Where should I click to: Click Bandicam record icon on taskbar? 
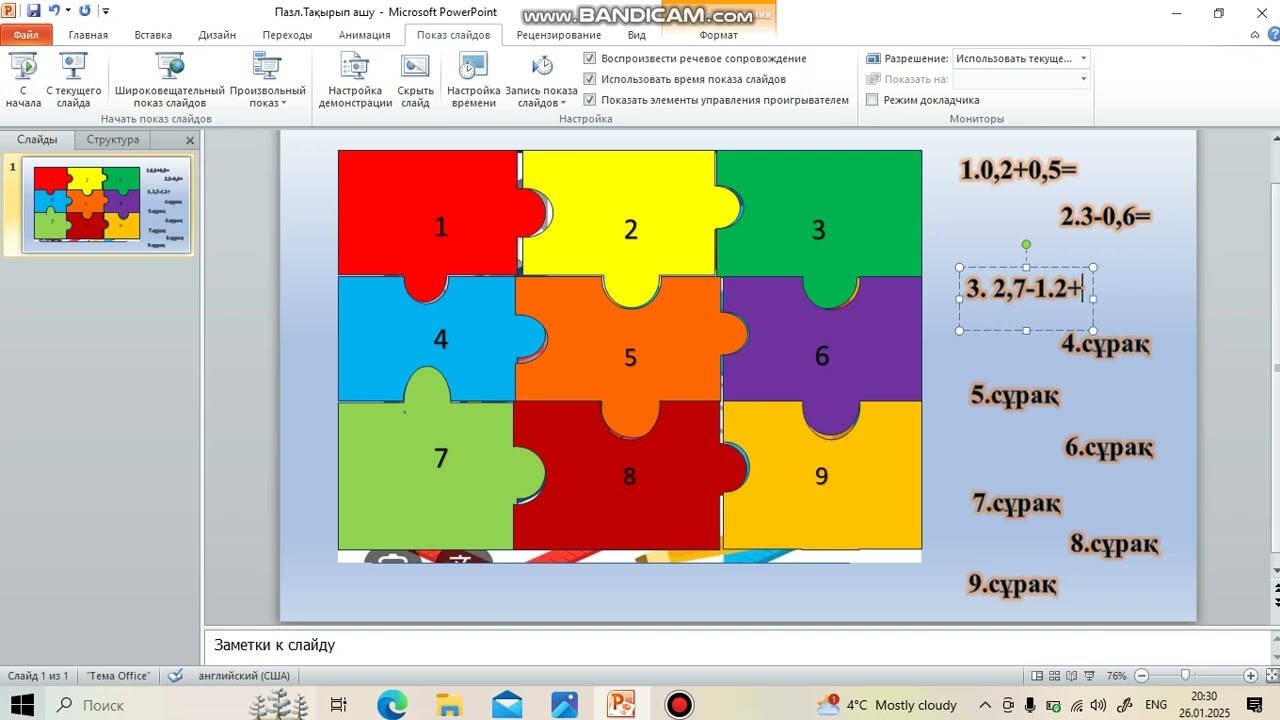(679, 705)
